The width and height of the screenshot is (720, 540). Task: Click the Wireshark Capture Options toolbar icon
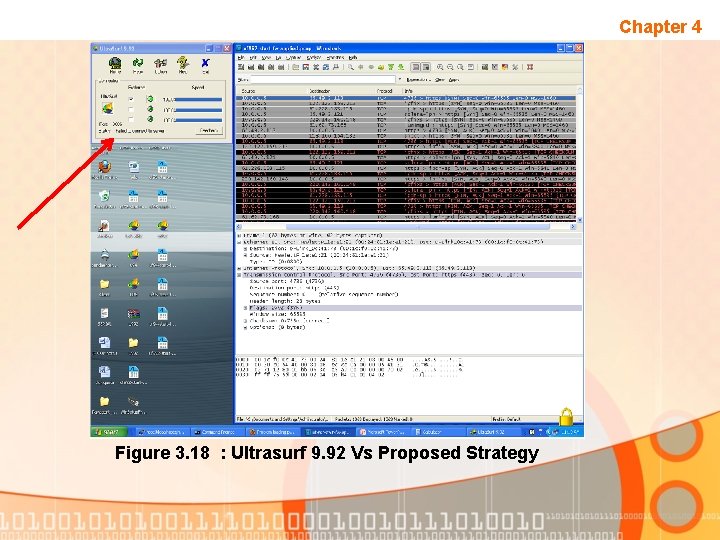click(251, 67)
